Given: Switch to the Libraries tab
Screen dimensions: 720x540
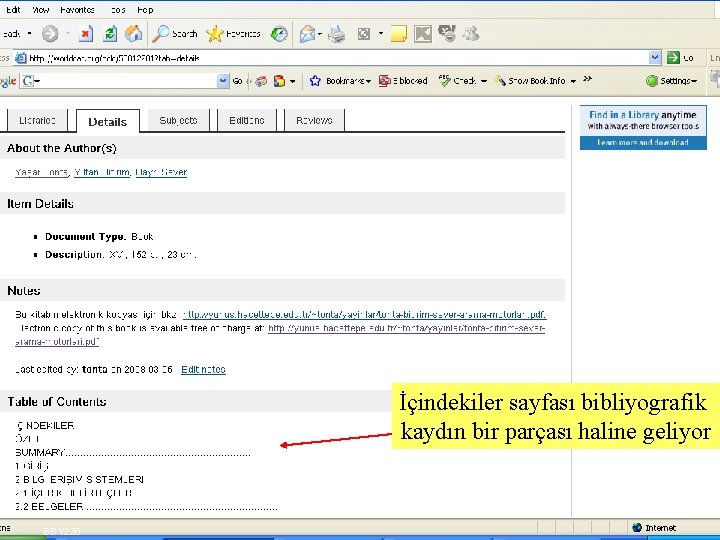Looking at the screenshot, I should pyautogui.click(x=37, y=120).
